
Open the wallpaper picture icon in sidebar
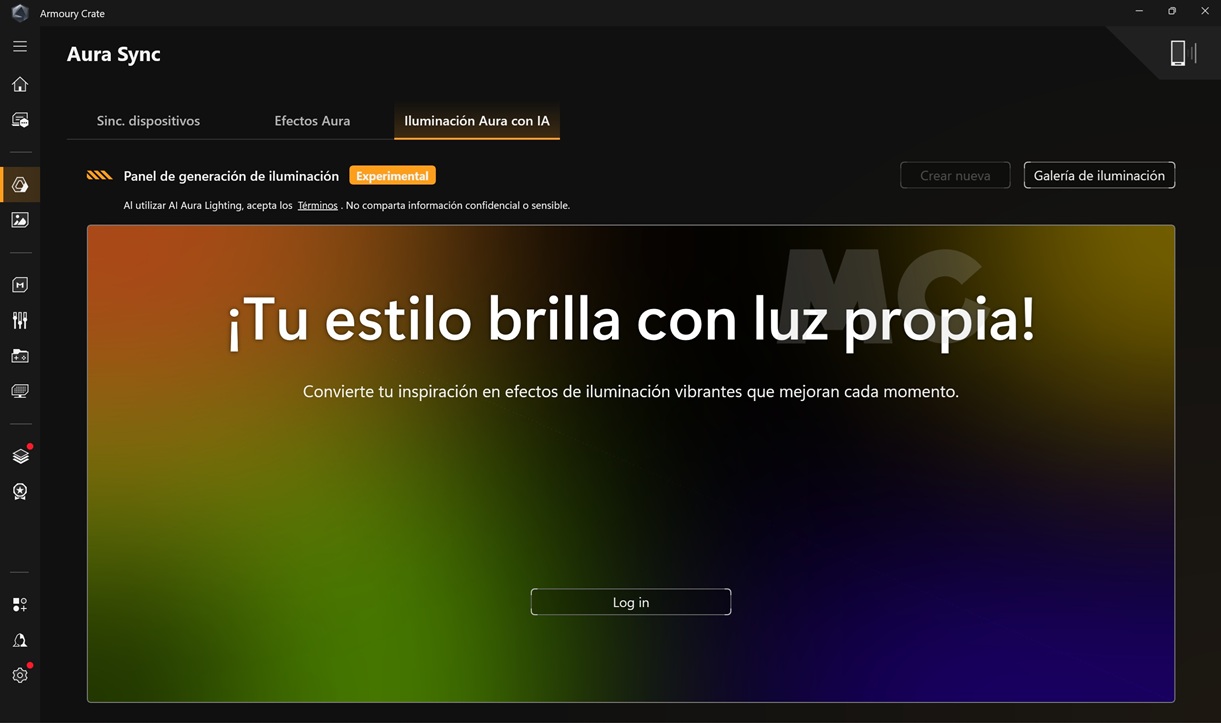point(20,220)
